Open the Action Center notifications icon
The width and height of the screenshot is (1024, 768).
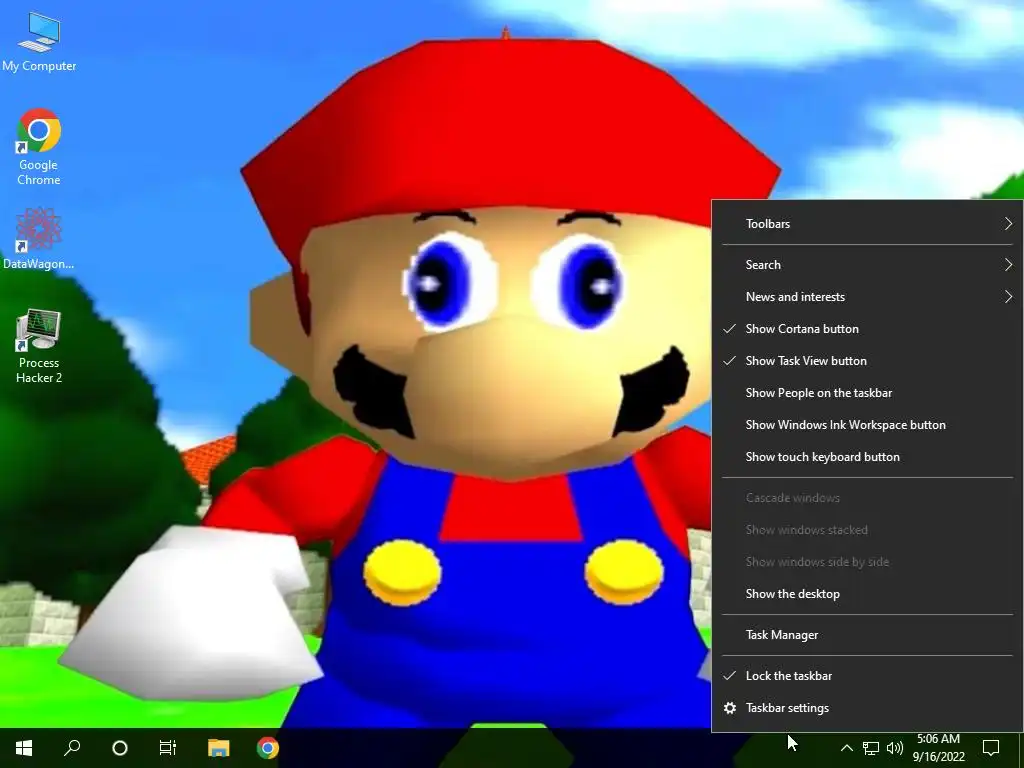pyautogui.click(x=991, y=748)
